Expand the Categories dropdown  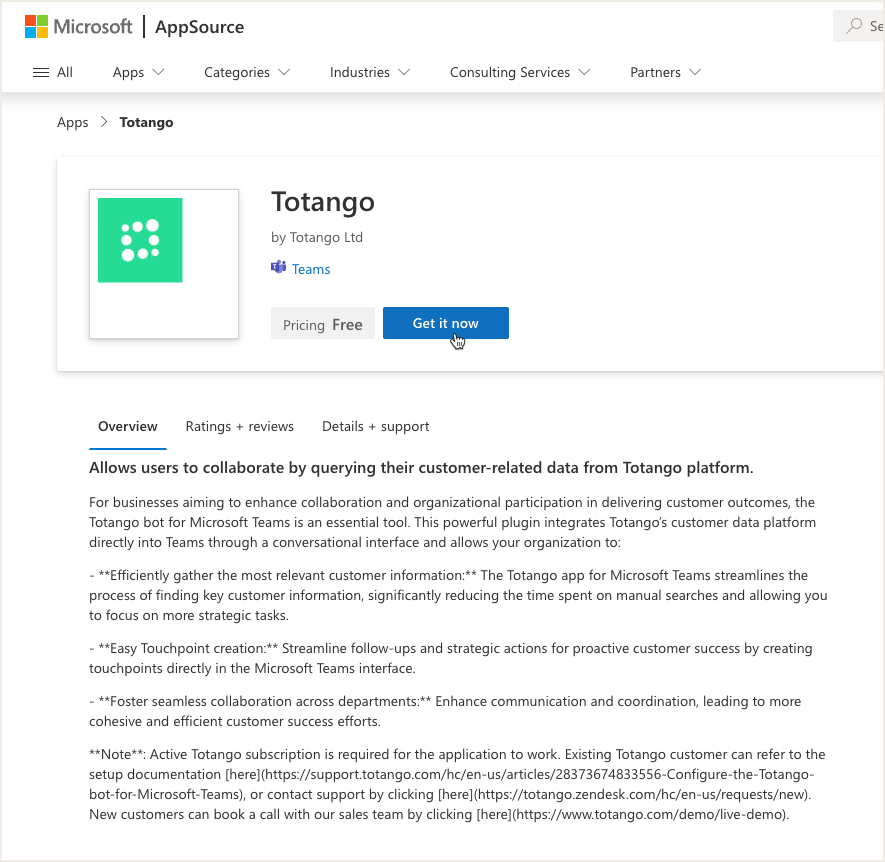coord(247,72)
